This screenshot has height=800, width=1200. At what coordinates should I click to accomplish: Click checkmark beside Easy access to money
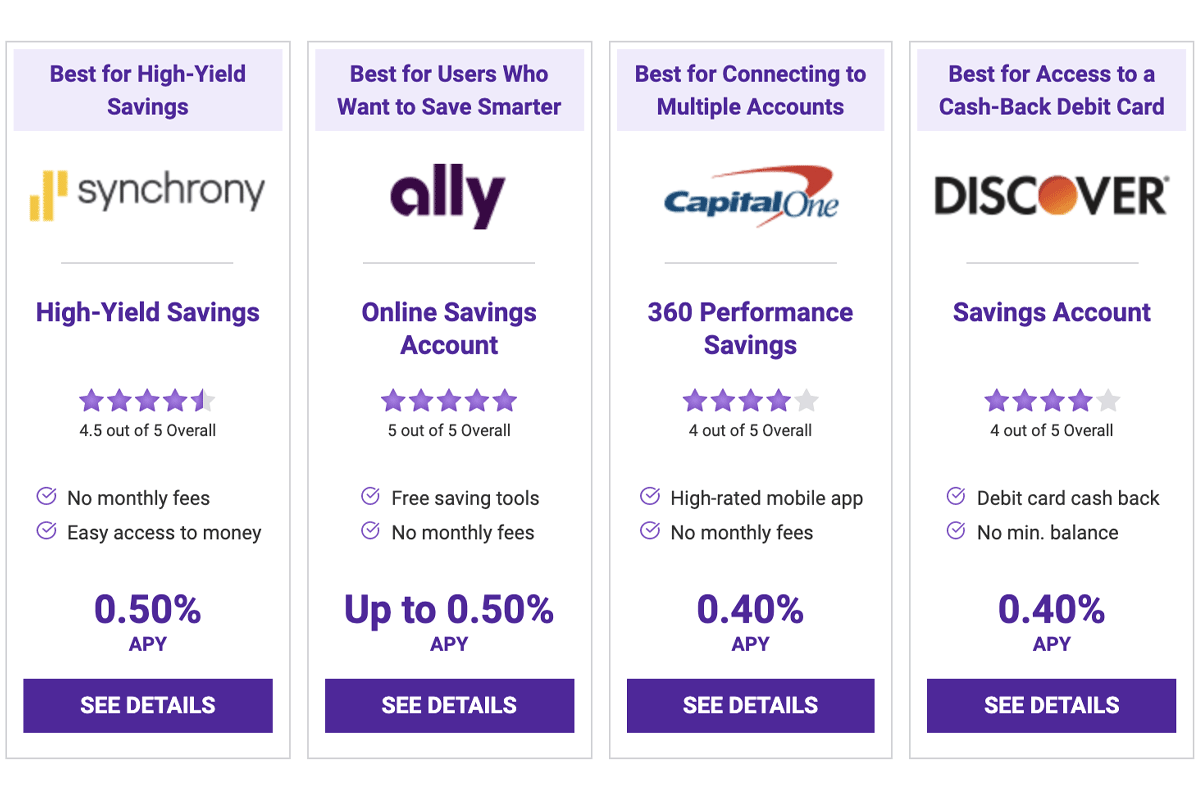pos(46,531)
